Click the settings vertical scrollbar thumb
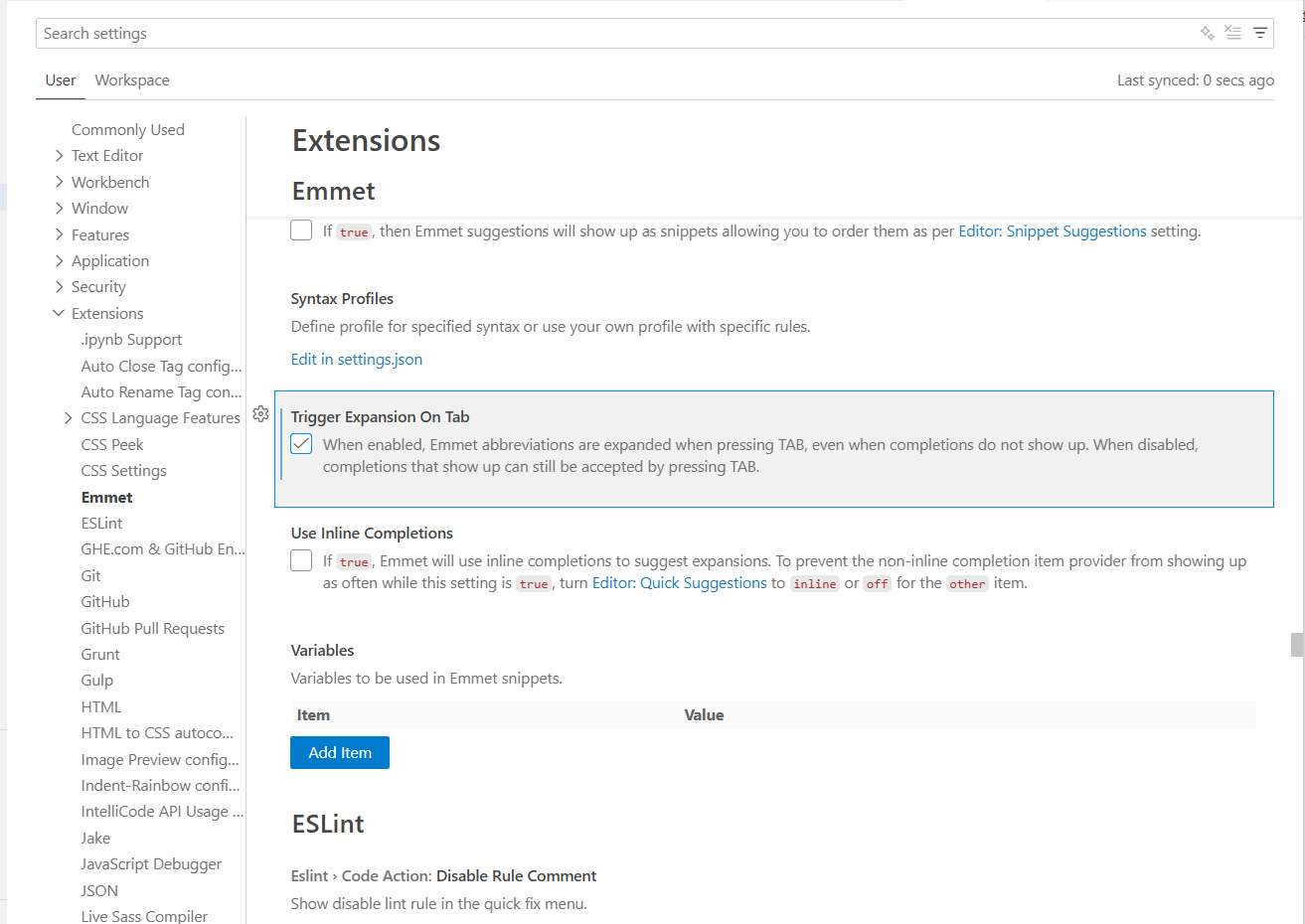This screenshot has width=1305, height=924. click(x=1297, y=644)
